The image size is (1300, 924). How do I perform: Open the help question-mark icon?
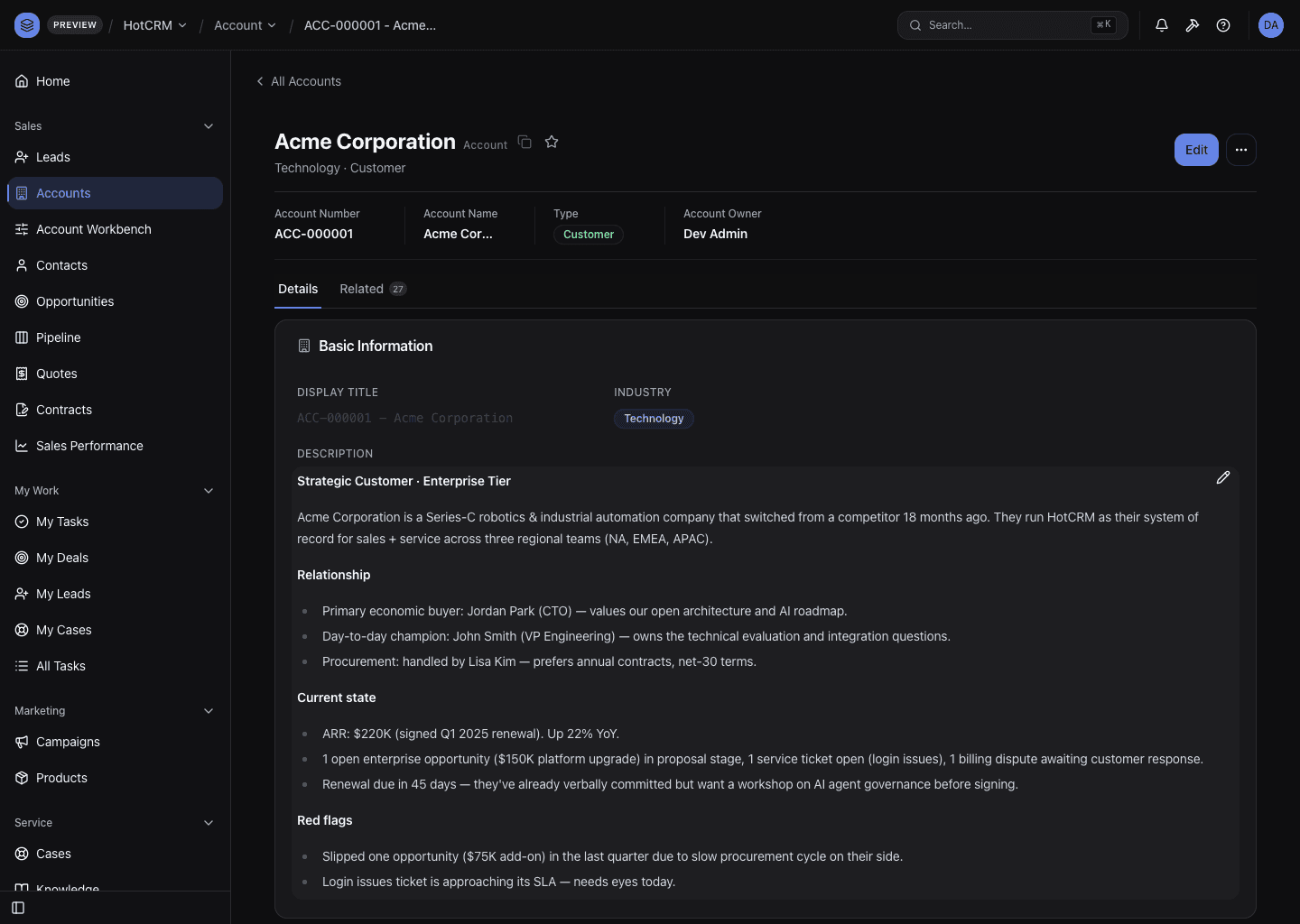click(1223, 25)
